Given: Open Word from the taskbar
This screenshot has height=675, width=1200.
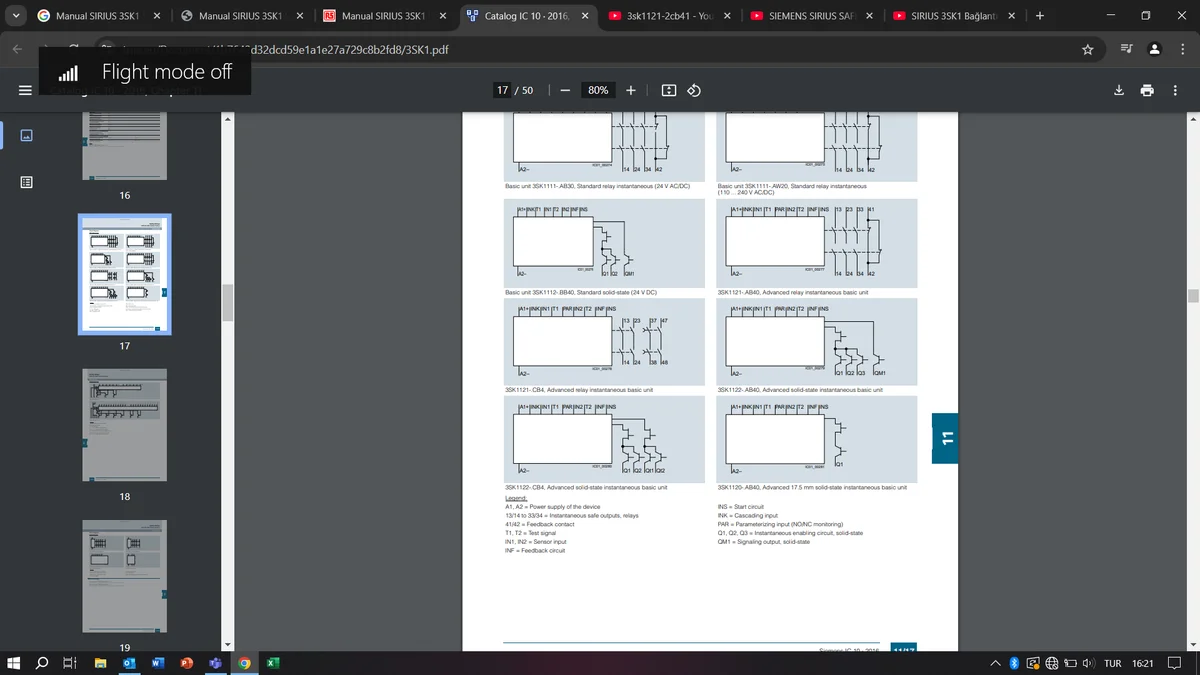Looking at the screenshot, I should coord(157,663).
